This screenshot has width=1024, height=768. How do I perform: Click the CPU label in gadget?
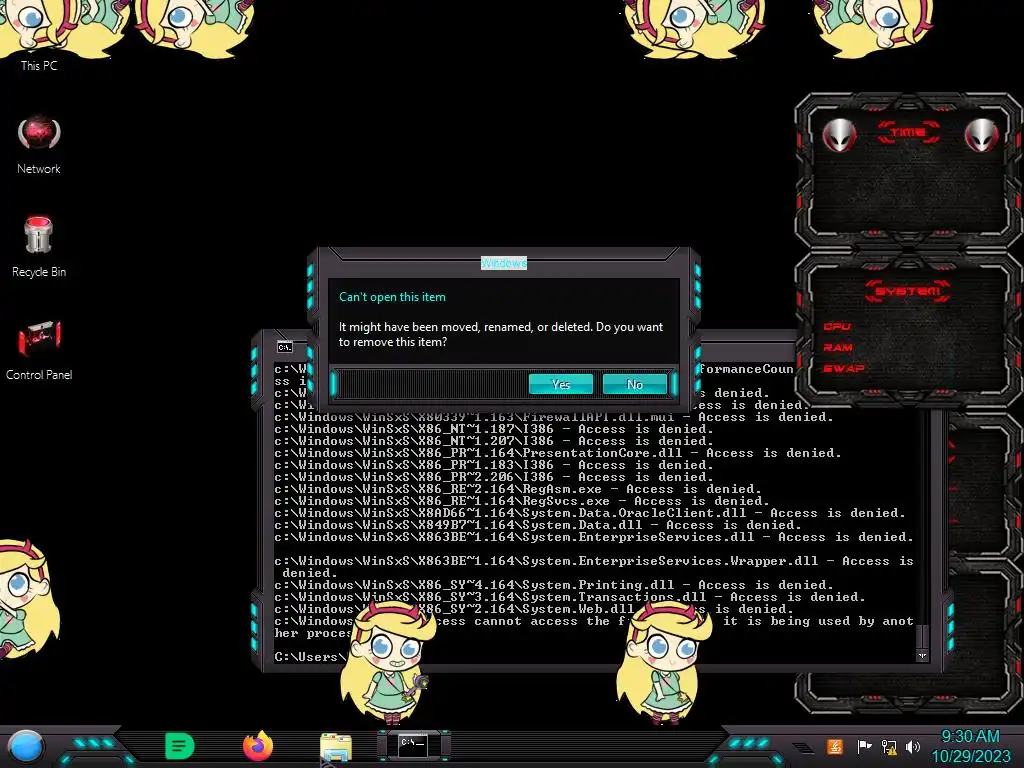tap(837, 327)
